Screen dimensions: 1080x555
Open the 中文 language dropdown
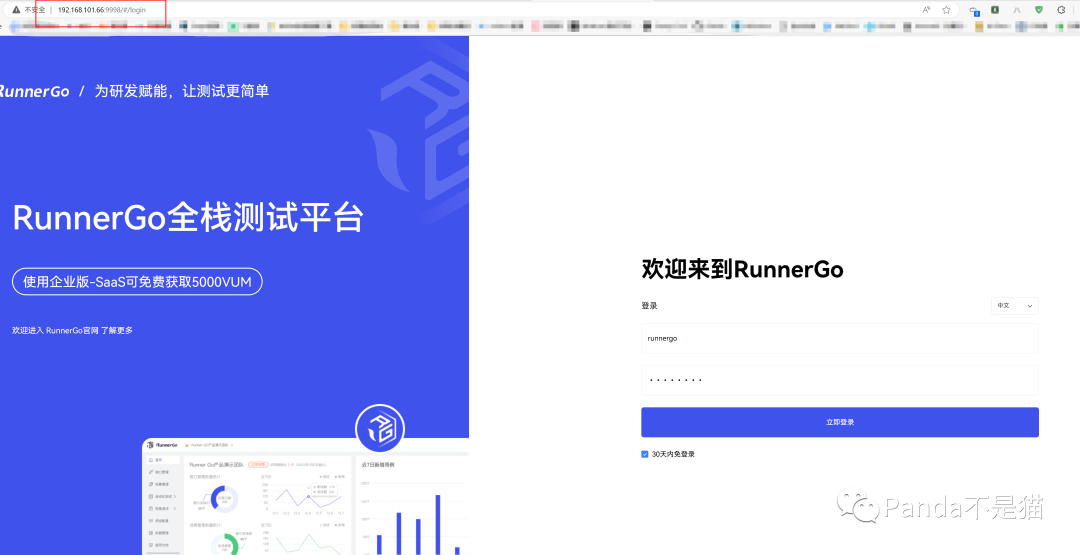click(1015, 306)
